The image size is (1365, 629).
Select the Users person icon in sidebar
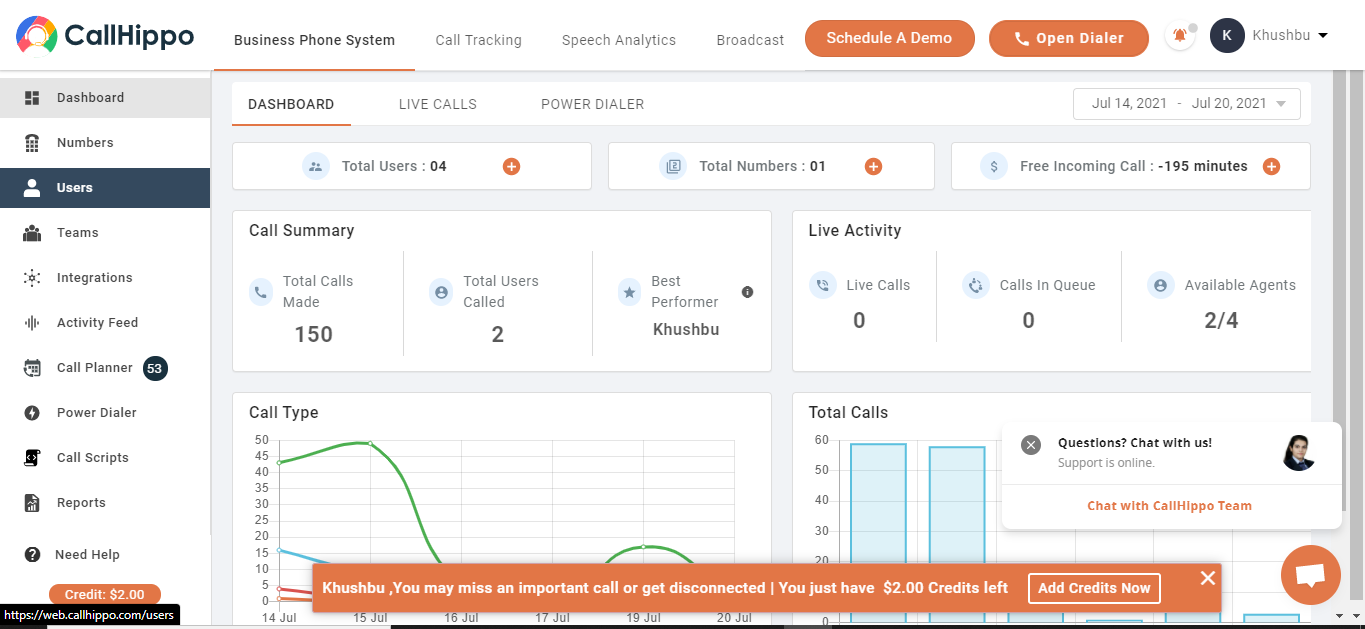point(32,188)
